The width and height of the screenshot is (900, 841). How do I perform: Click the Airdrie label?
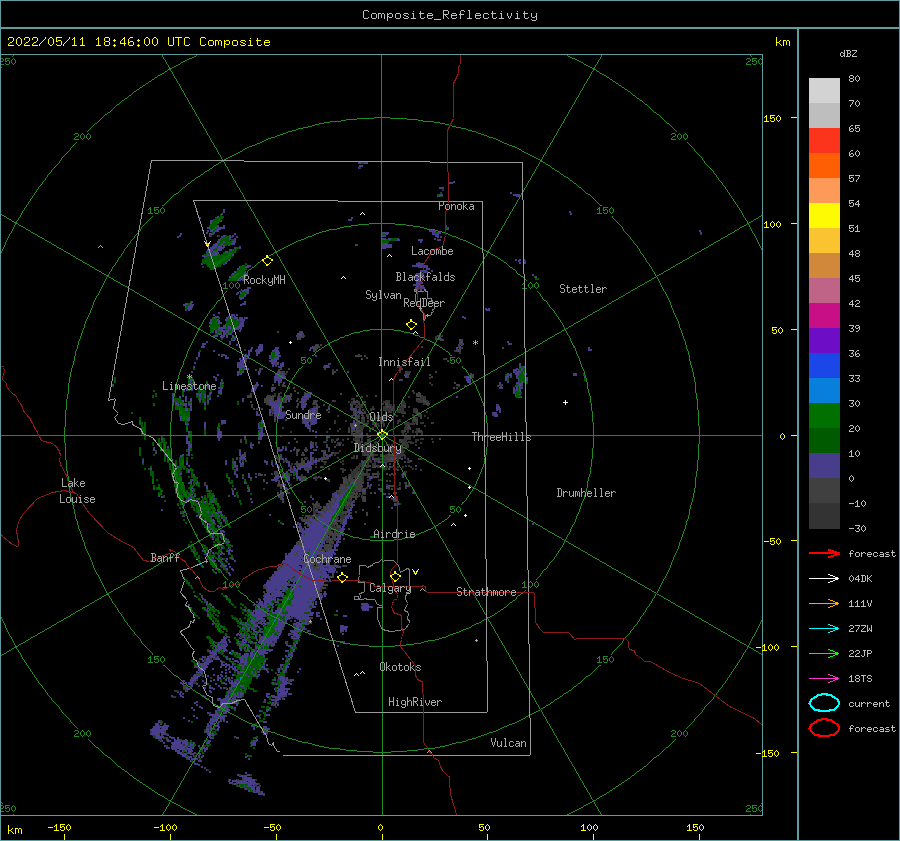394,534
